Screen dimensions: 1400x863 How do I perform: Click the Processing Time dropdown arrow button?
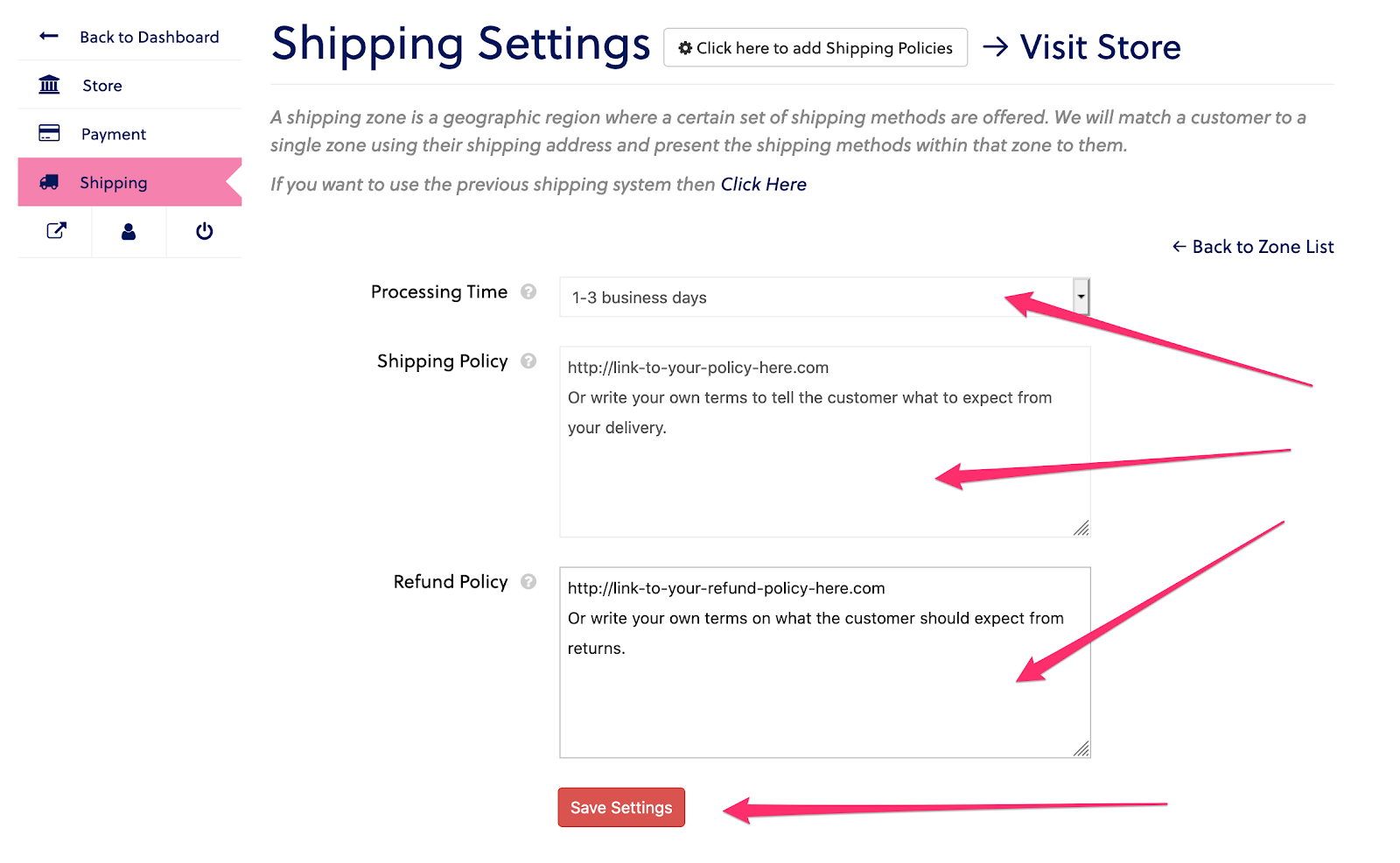[1081, 297]
